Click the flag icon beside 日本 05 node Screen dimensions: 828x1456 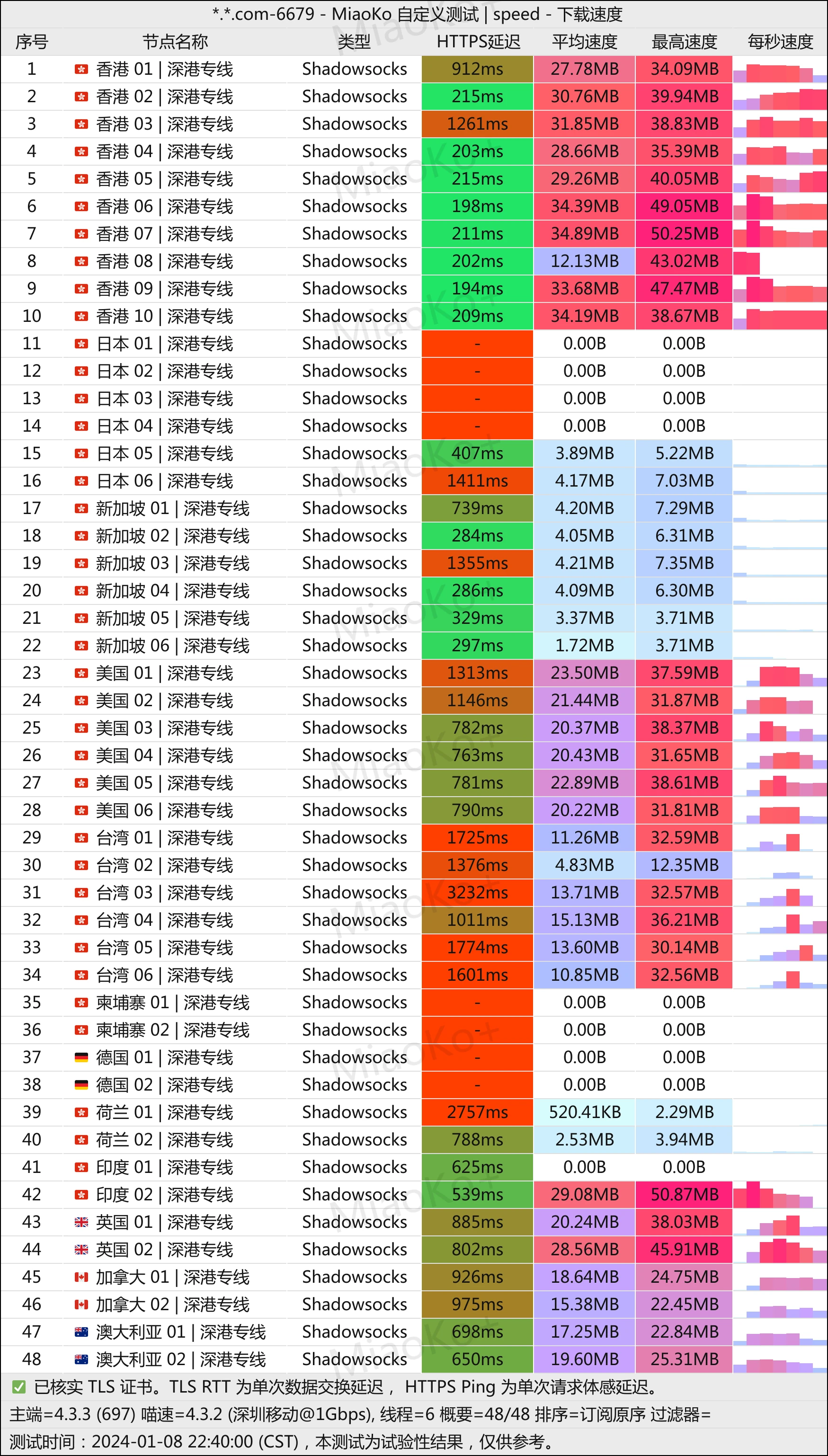tap(81, 453)
